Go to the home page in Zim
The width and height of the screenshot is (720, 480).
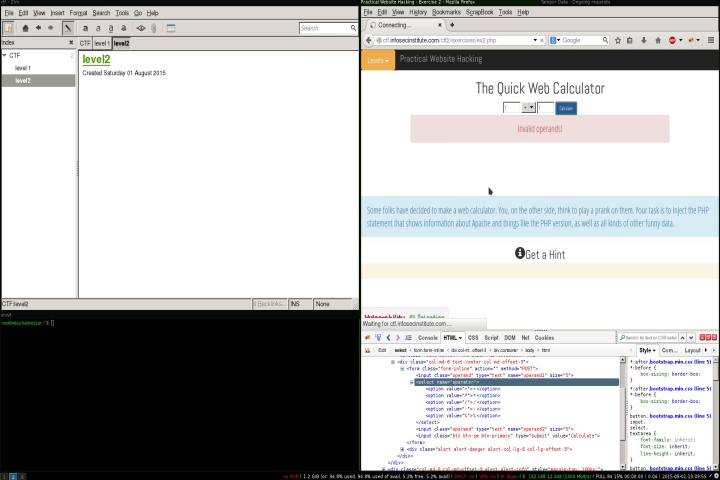(x=25, y=28)
